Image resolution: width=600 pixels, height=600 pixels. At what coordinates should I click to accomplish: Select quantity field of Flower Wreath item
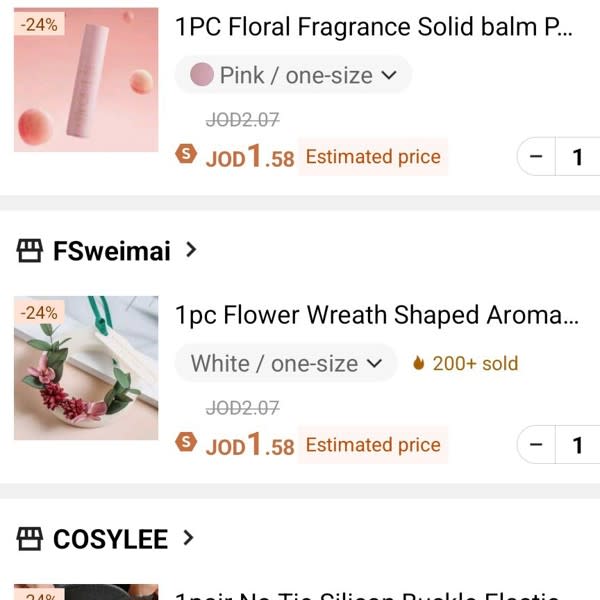point(578,444)
